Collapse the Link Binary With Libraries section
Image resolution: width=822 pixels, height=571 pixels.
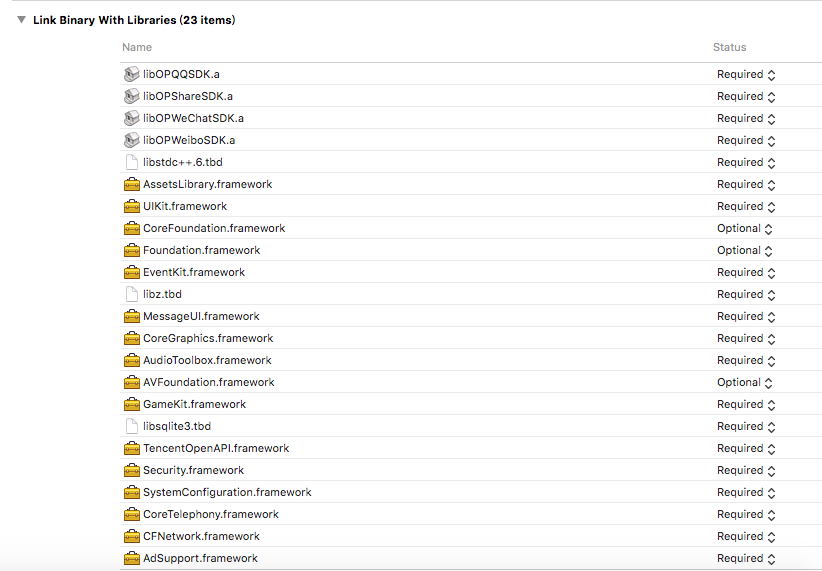(21, 20)
